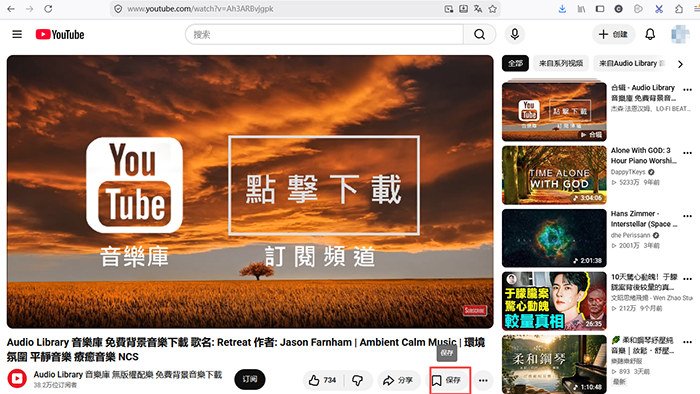
Task: Click the video player to toggle playback
Action: pos(250,192)
